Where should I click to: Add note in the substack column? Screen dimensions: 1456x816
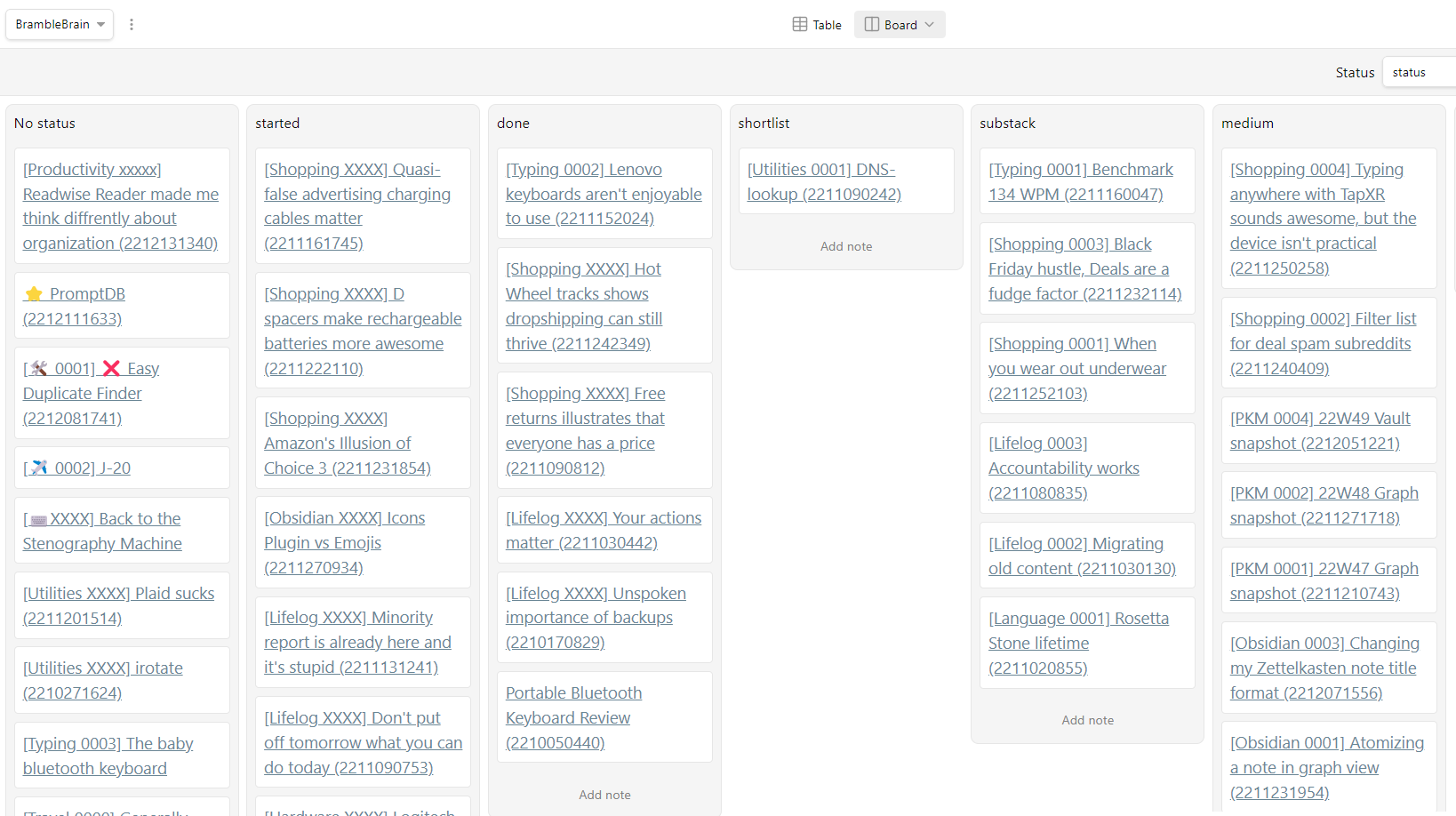click(1087, 720)
